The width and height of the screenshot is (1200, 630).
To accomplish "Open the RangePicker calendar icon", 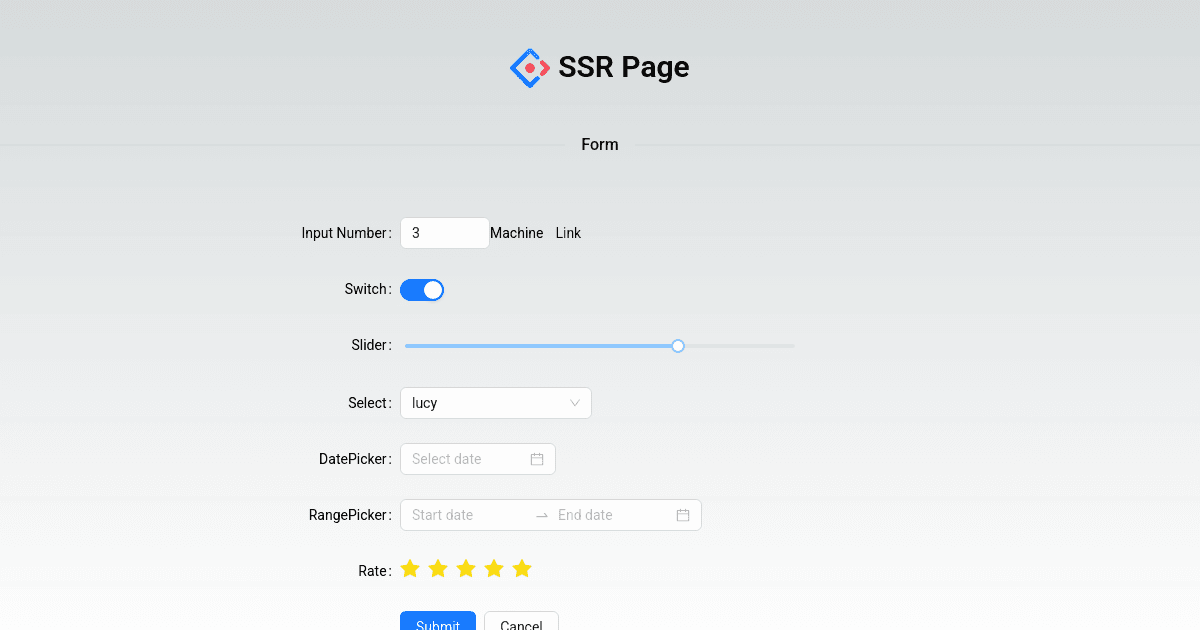I will (x=682, y=514).
